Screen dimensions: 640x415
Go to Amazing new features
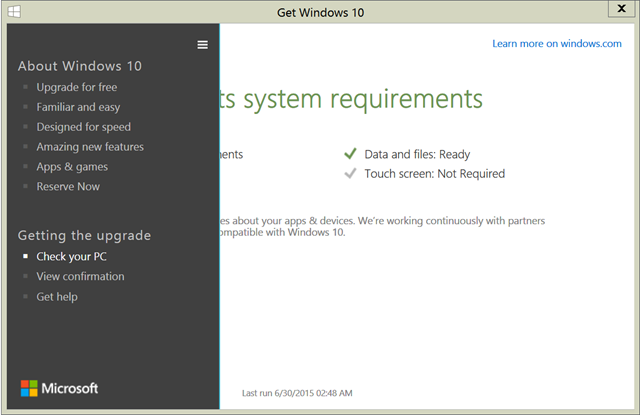click(90, 147)
